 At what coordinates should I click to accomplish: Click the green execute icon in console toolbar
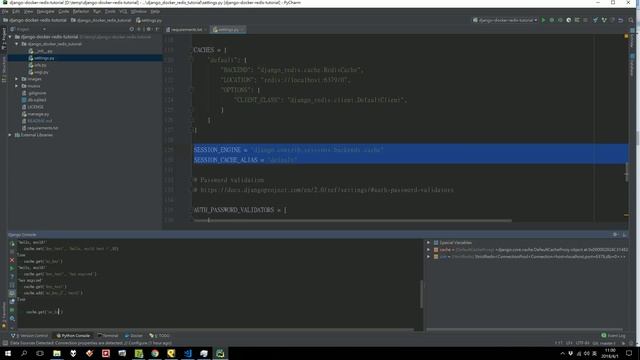pyautogui.click(x=12, y=268)
